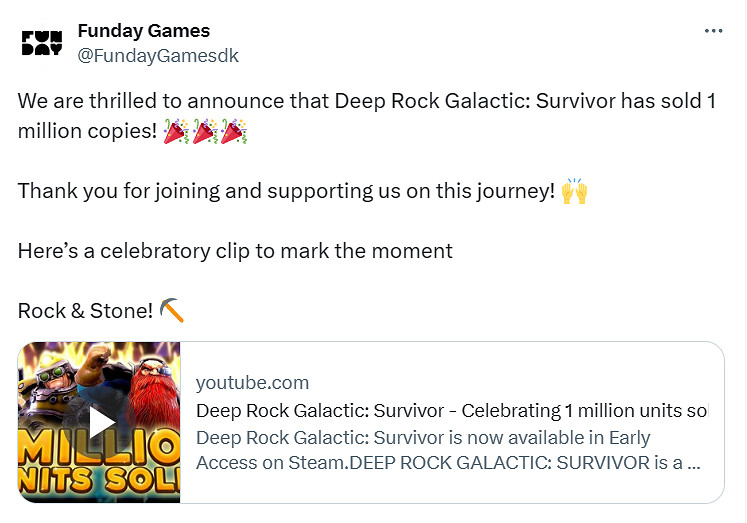This screenshot has height=523, width=747.
Task: Open the Funday Games profile avatar
Action: point(41,43)
